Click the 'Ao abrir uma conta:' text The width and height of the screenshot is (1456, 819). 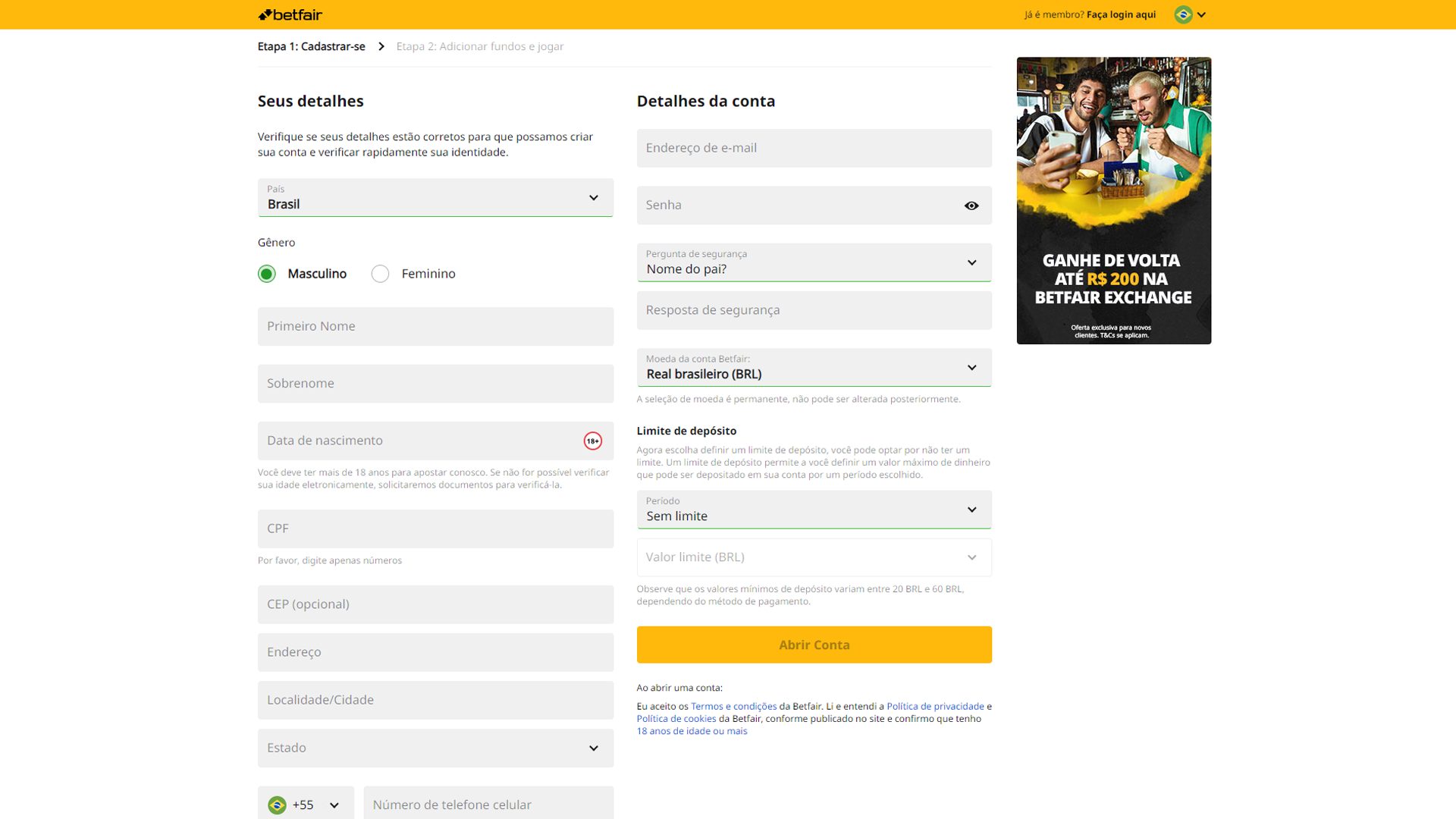pyautogui.click(x=679, y=688)
